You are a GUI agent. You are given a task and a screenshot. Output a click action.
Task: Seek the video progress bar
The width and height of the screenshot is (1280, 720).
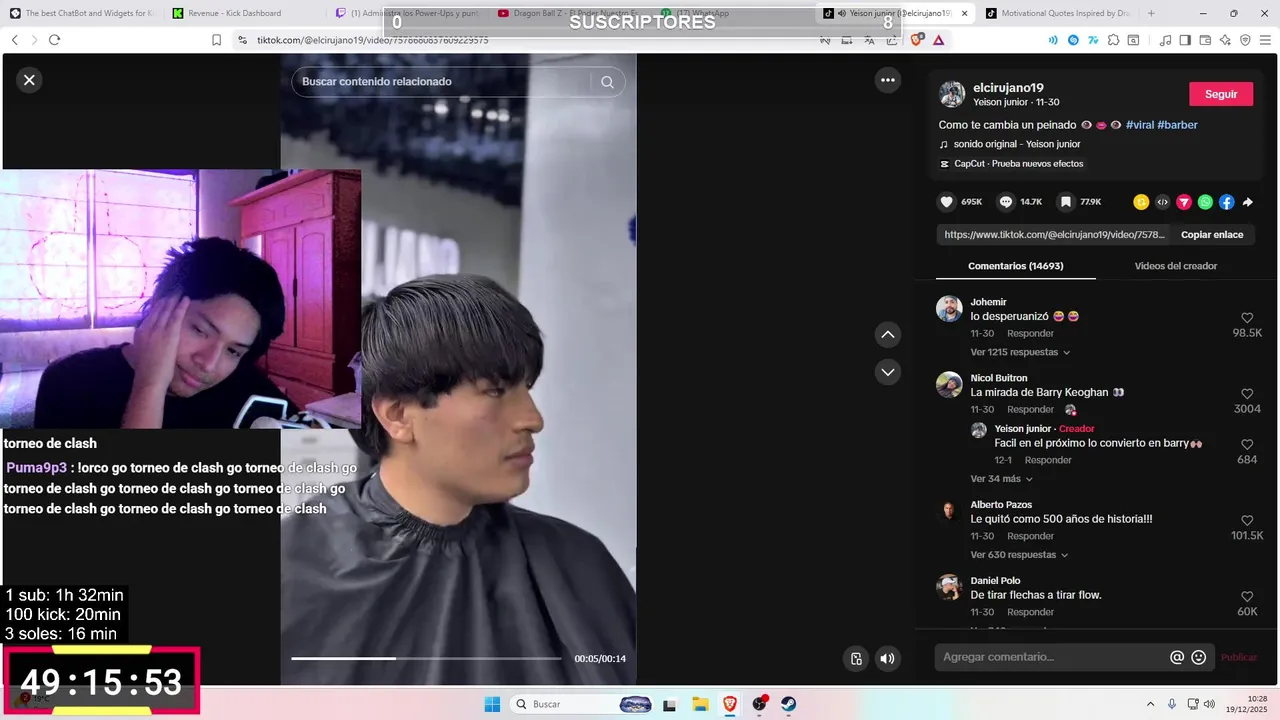coord(426,658)
